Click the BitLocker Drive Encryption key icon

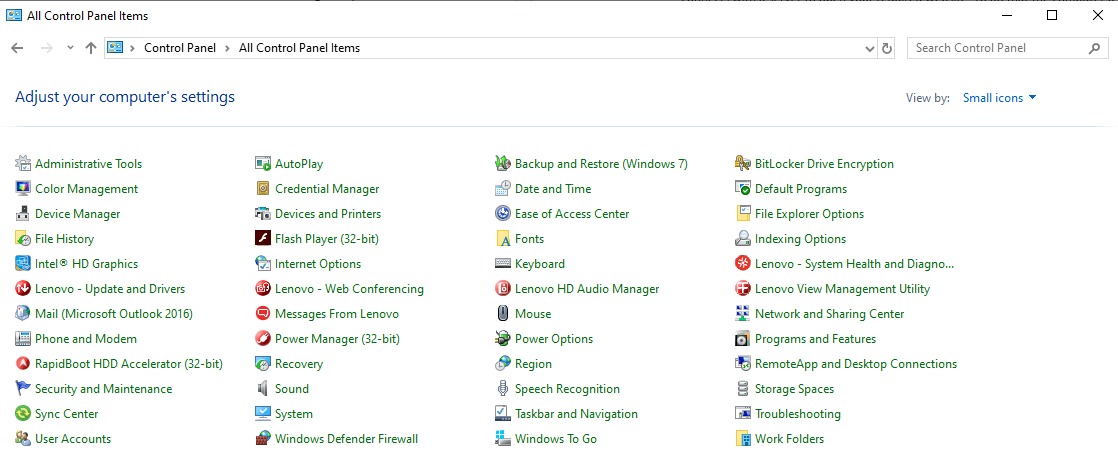click(743, 164)
